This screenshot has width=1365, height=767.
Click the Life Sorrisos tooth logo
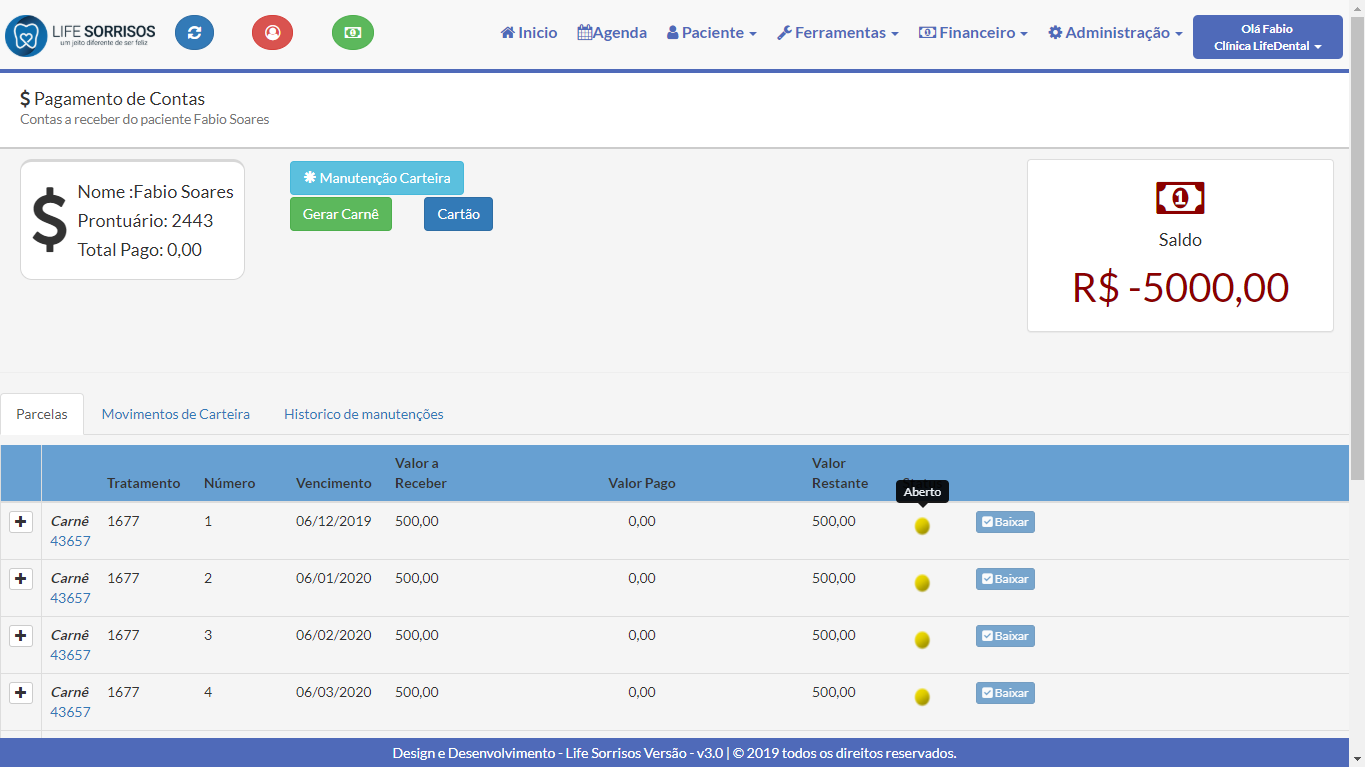pos(25,35)
